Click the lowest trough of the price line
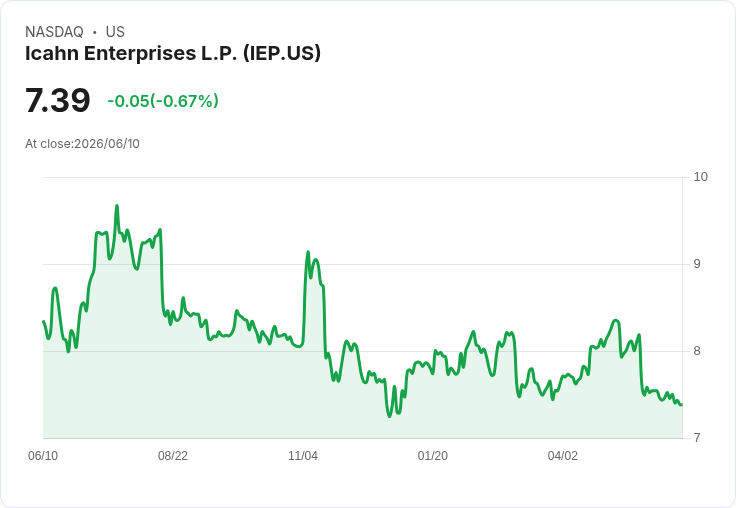This screenshot has height=508, width=736. tap(389, 416)
